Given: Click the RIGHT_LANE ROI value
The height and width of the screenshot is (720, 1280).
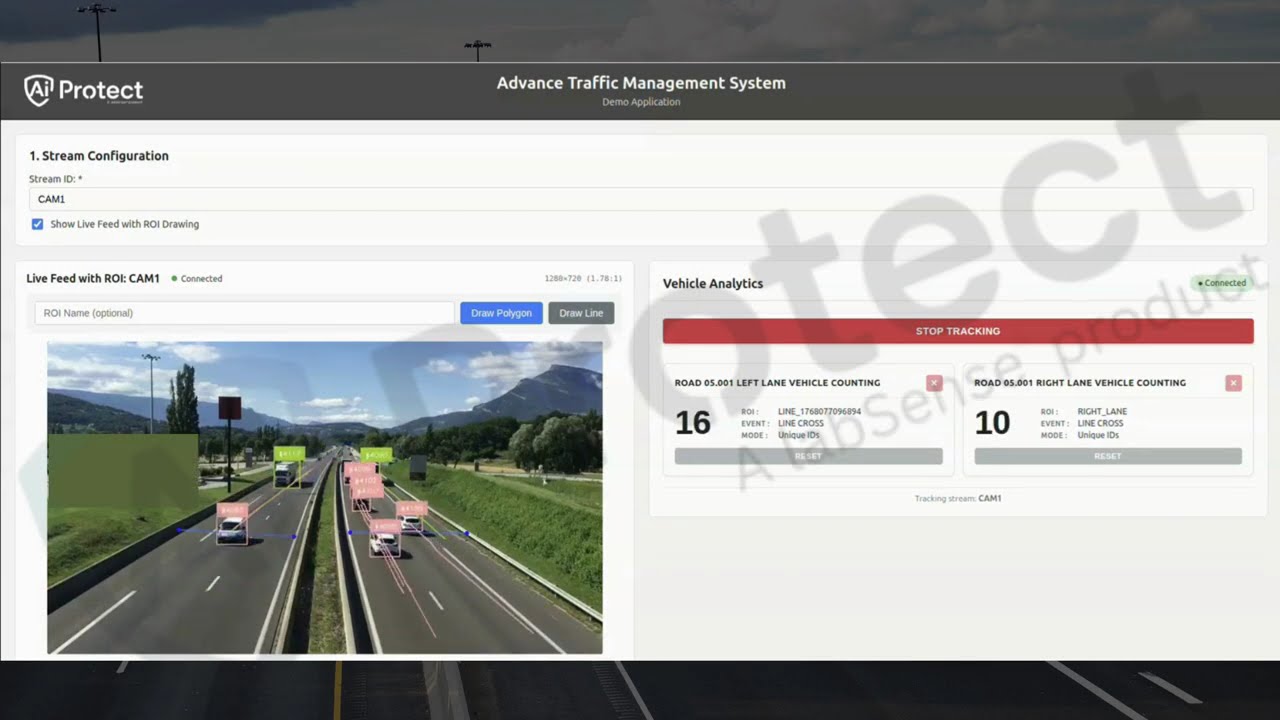Looking at the screenshot, I should tap(1102, 412).
